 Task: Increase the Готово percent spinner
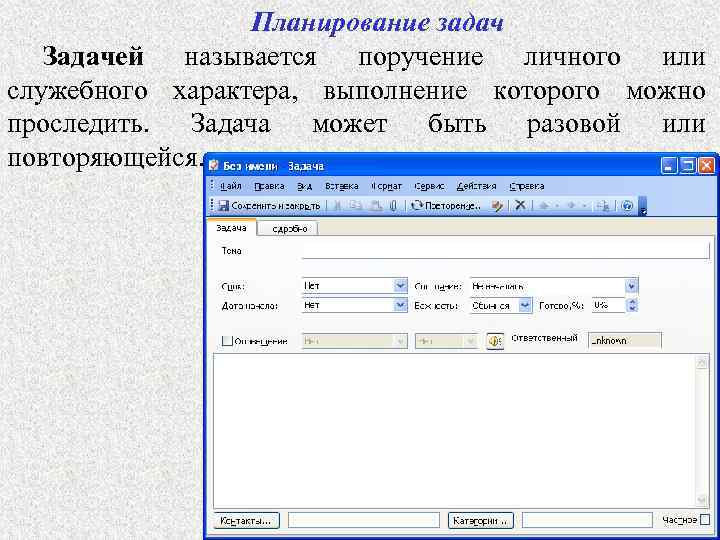pos(632,302)
